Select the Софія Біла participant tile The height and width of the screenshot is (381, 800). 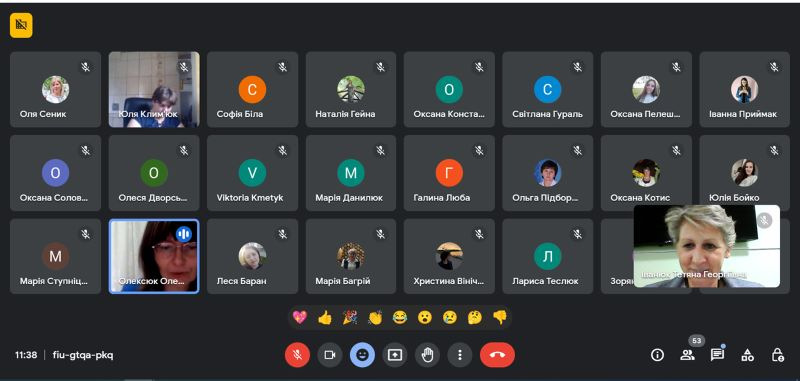252,89
